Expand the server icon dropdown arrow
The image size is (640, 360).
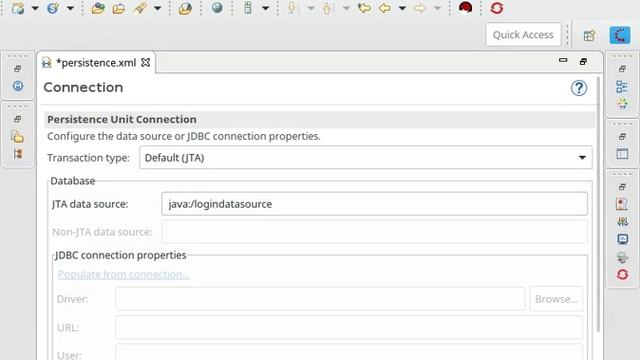click(x=265, y=8)
